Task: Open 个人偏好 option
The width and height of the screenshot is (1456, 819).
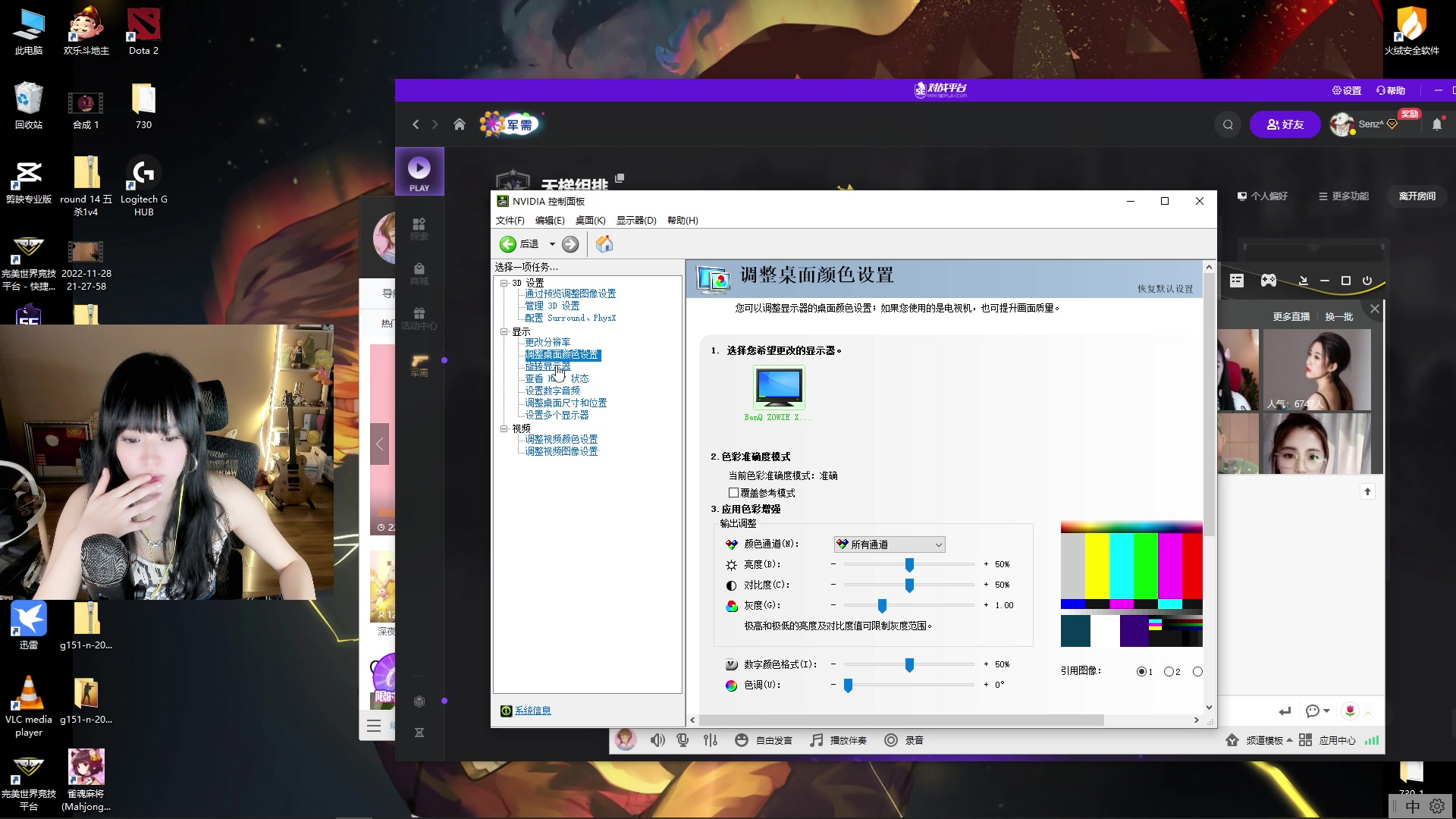Action: 1263,196
